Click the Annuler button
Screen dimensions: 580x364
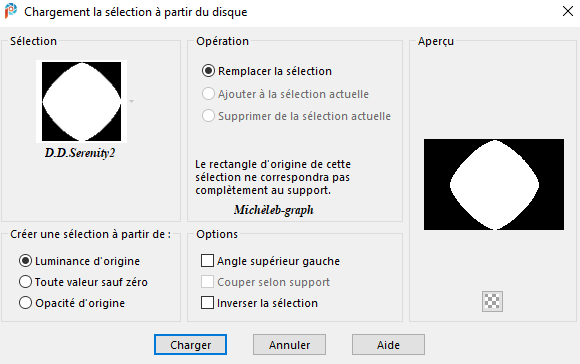pyautogui.click(x=289, y=345)
